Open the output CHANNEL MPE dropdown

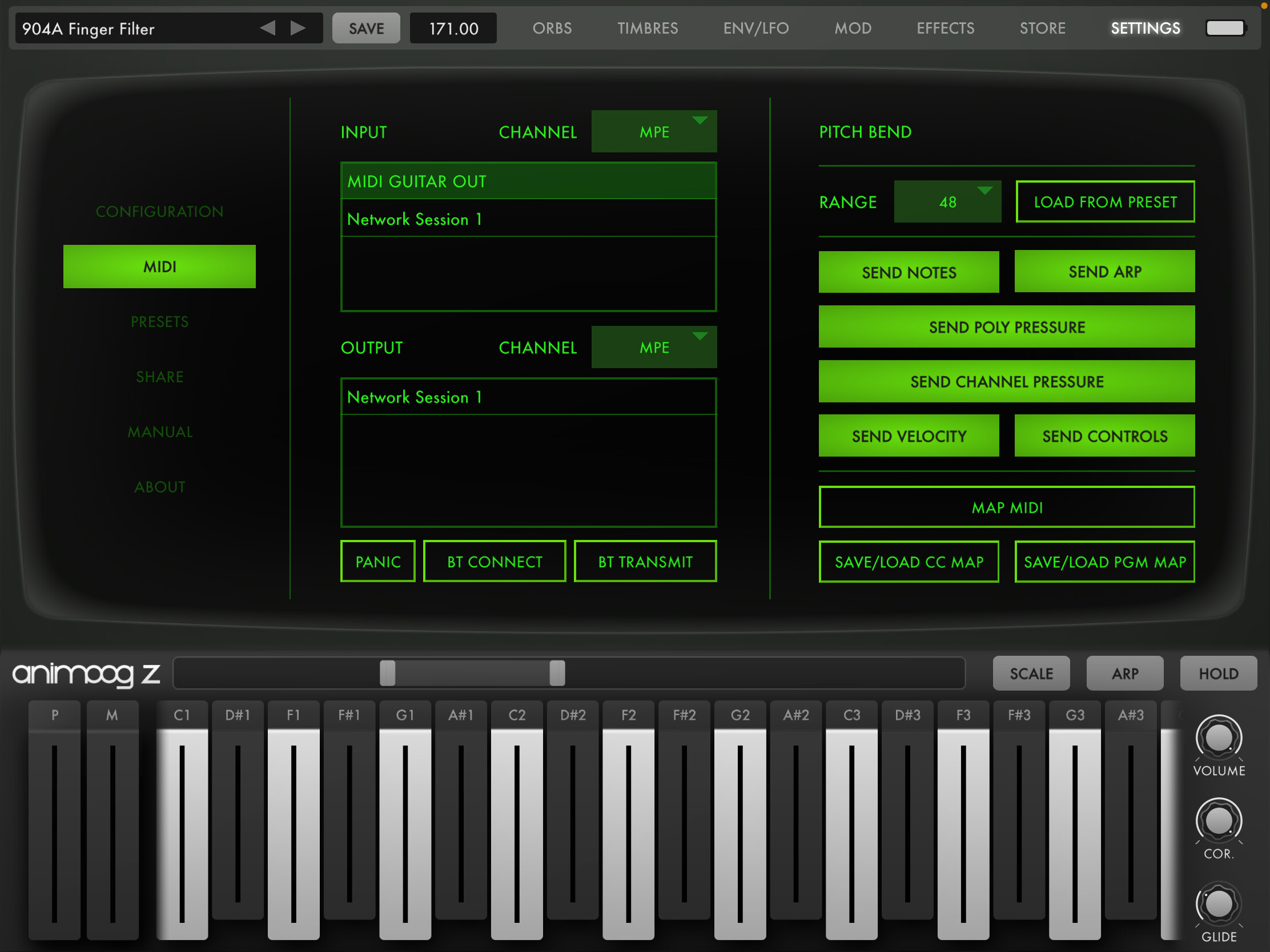(x=654, y=347)
